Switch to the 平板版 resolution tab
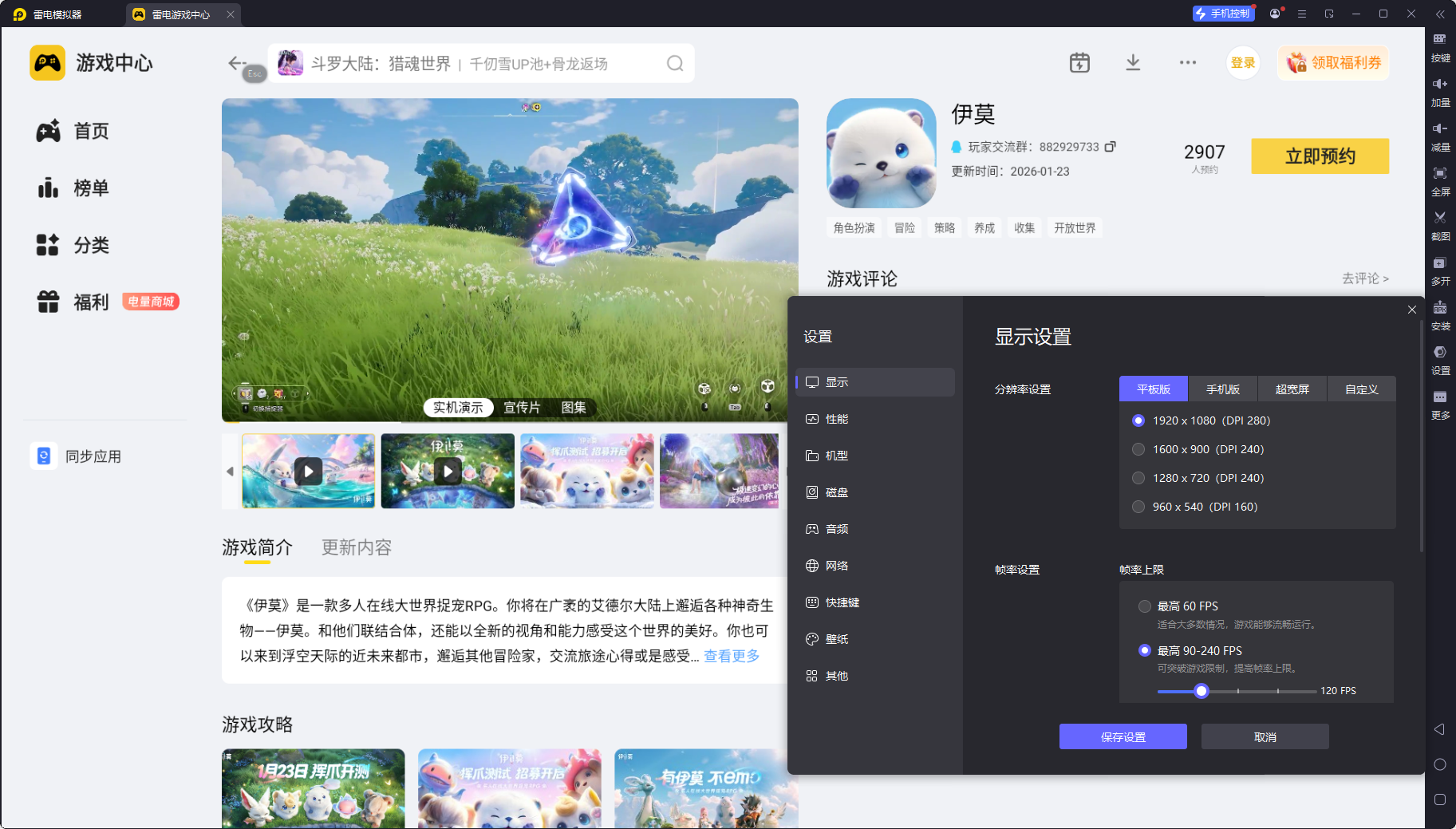 pos(1154,389)
